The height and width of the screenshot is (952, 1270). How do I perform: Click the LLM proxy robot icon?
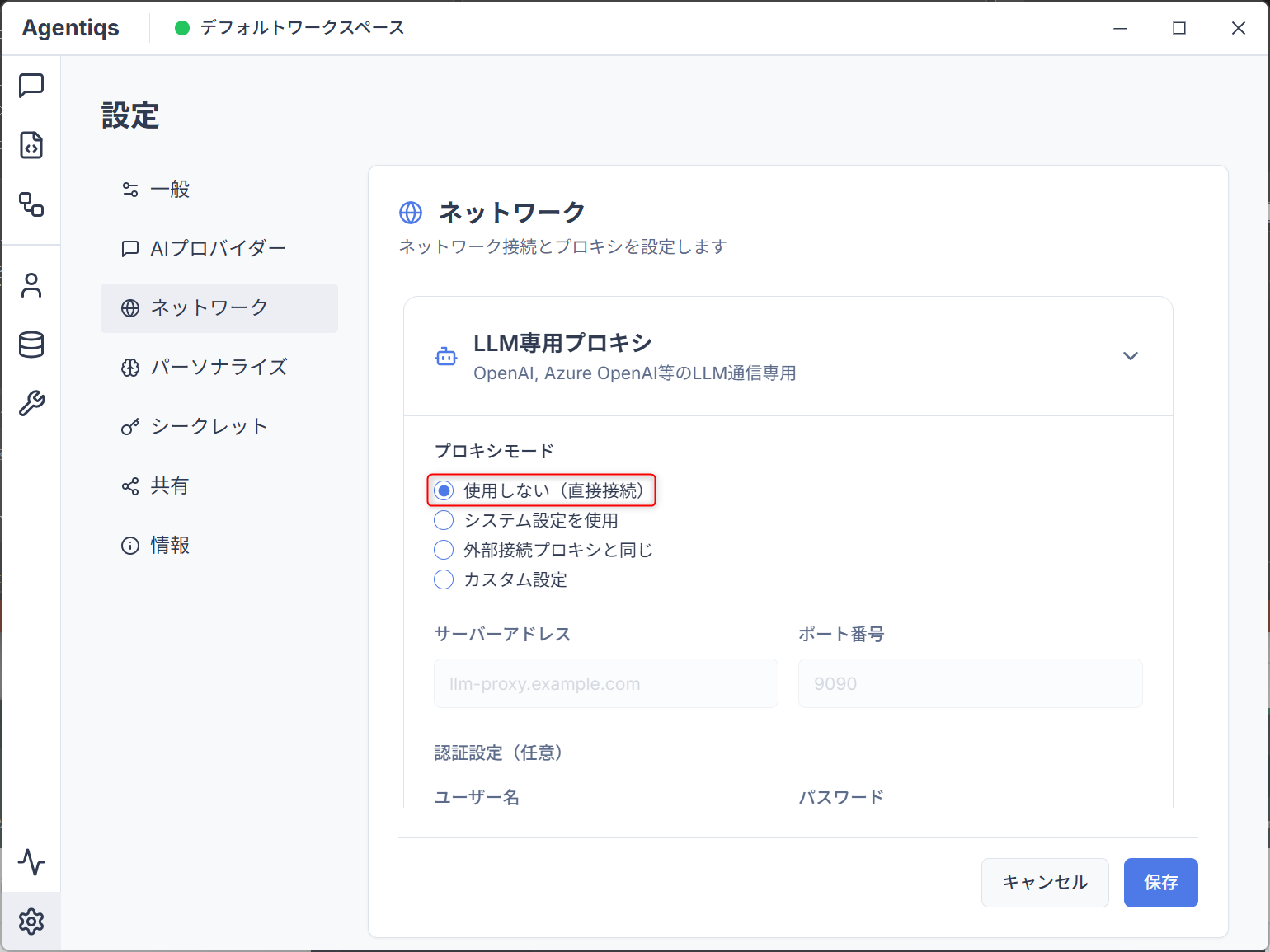pos(445,355)
